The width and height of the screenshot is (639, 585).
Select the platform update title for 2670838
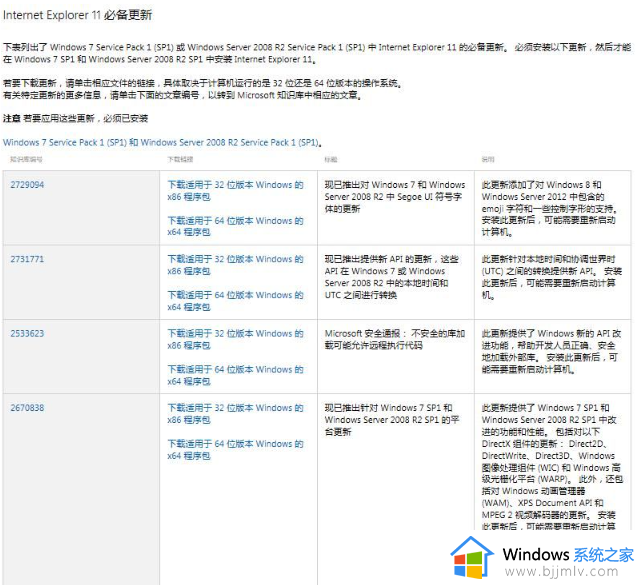tap(392, 419)
